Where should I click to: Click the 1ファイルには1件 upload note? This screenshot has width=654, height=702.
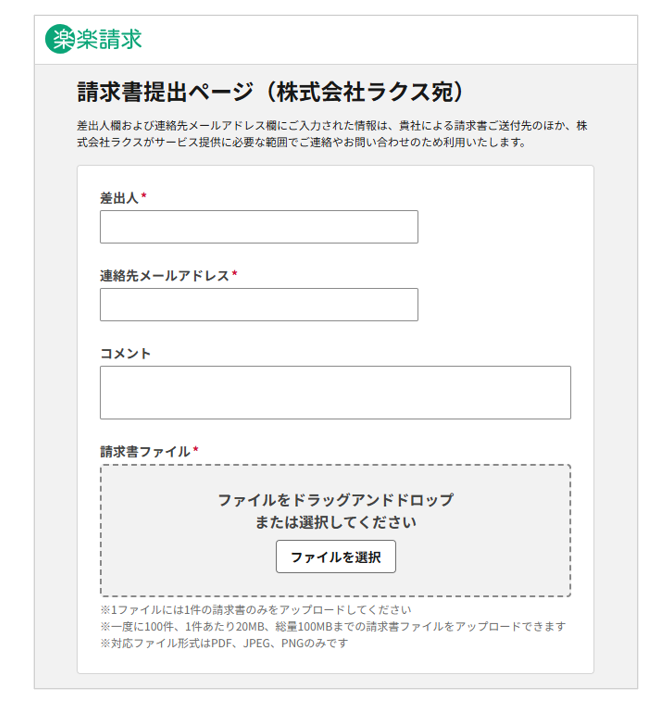tap(255, 610)
